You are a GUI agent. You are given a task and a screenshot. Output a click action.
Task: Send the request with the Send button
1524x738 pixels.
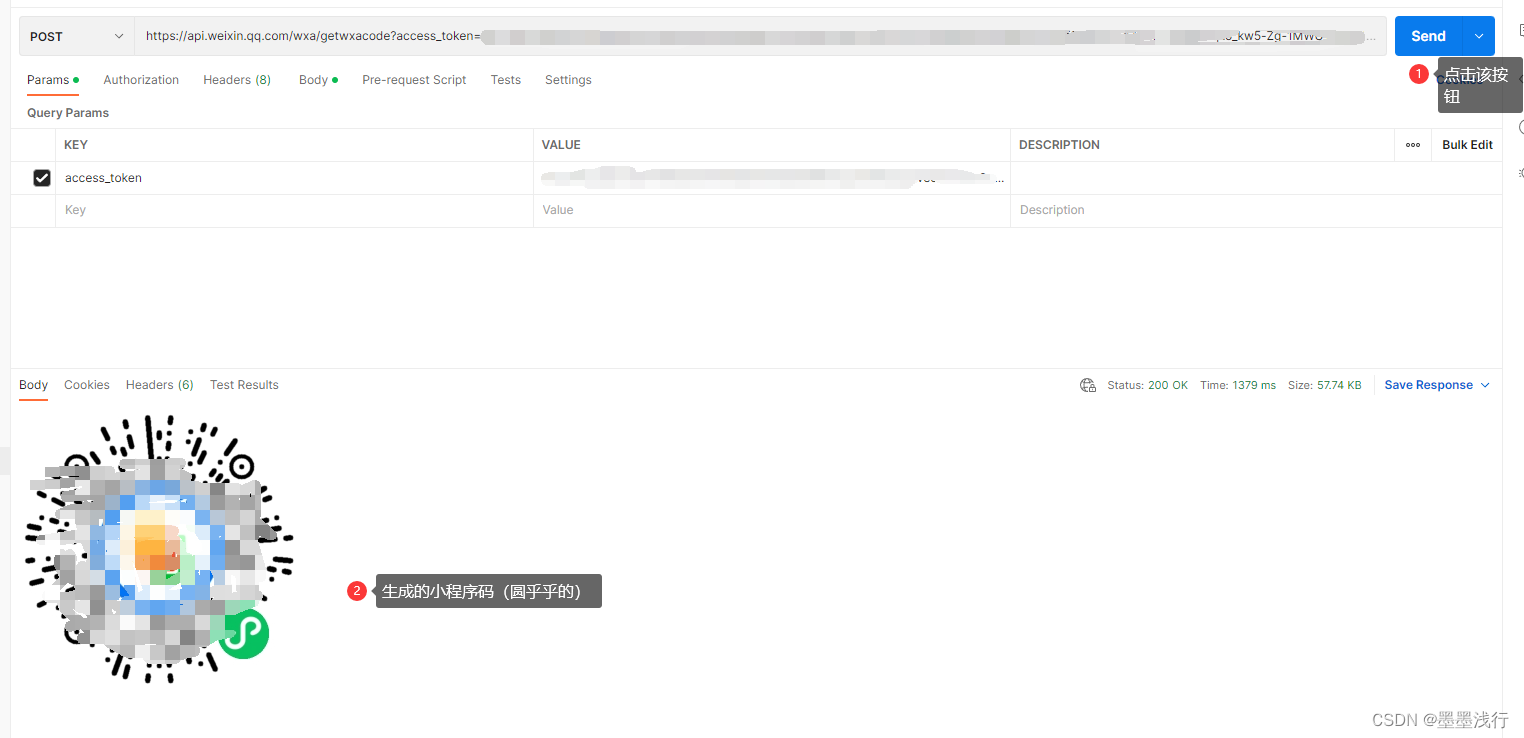coord(1428,36)
